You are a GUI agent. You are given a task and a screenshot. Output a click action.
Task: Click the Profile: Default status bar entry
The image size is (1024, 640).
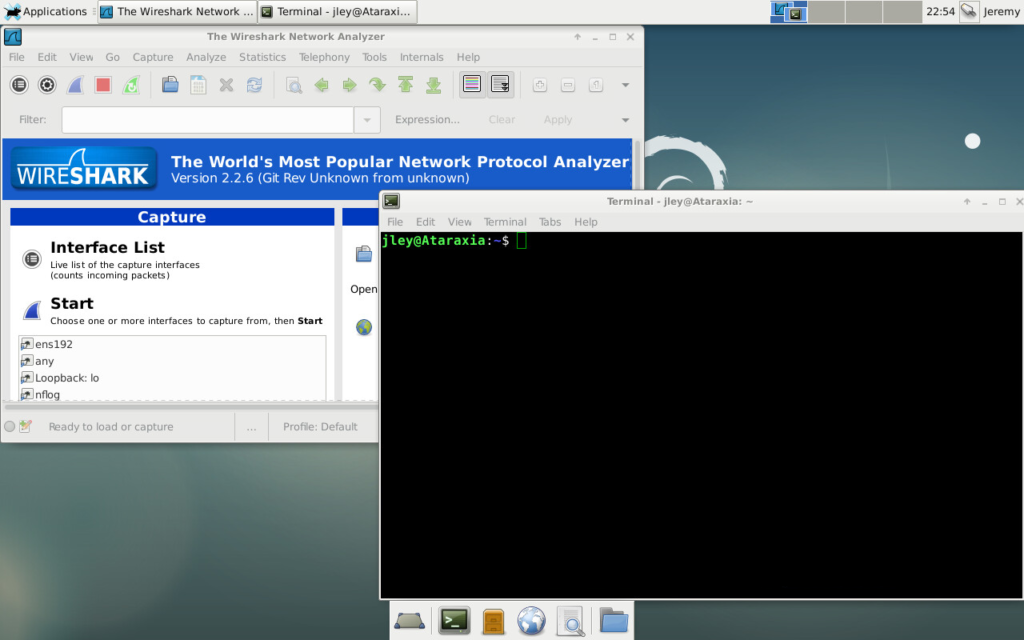[x=320, y=426]
